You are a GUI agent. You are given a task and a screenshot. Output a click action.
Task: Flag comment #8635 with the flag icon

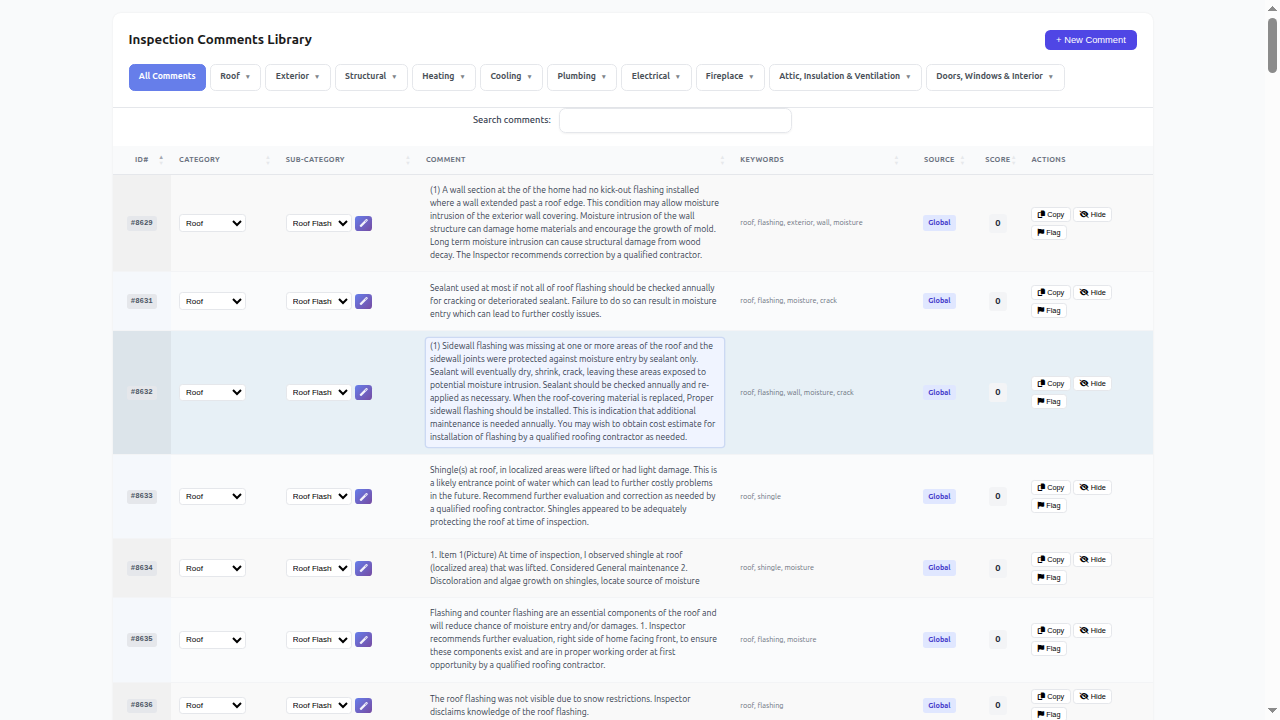(1048, 648)
